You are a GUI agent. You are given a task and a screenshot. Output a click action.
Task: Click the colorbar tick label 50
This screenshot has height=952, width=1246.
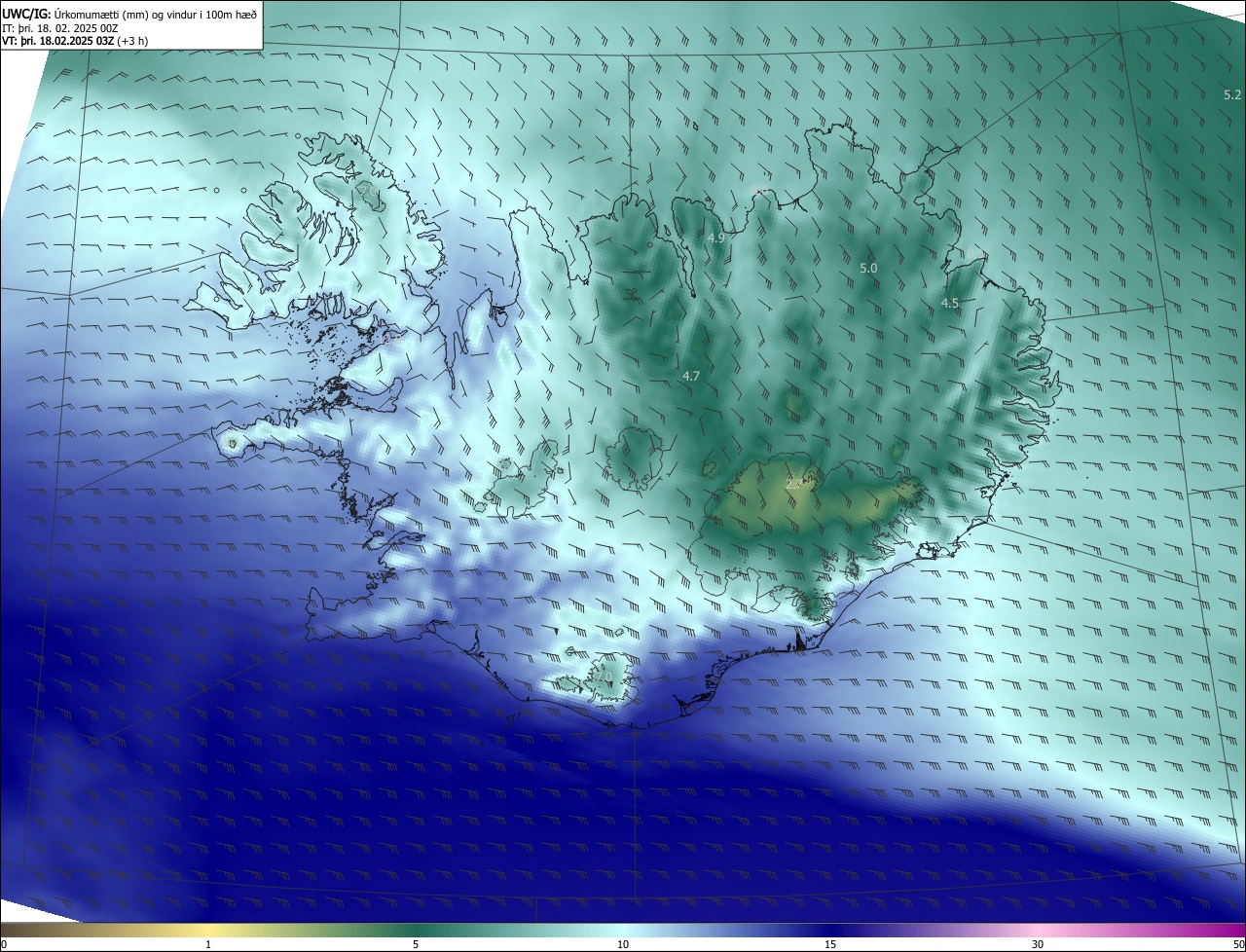pyautogui.click(x=1238, y=944)
